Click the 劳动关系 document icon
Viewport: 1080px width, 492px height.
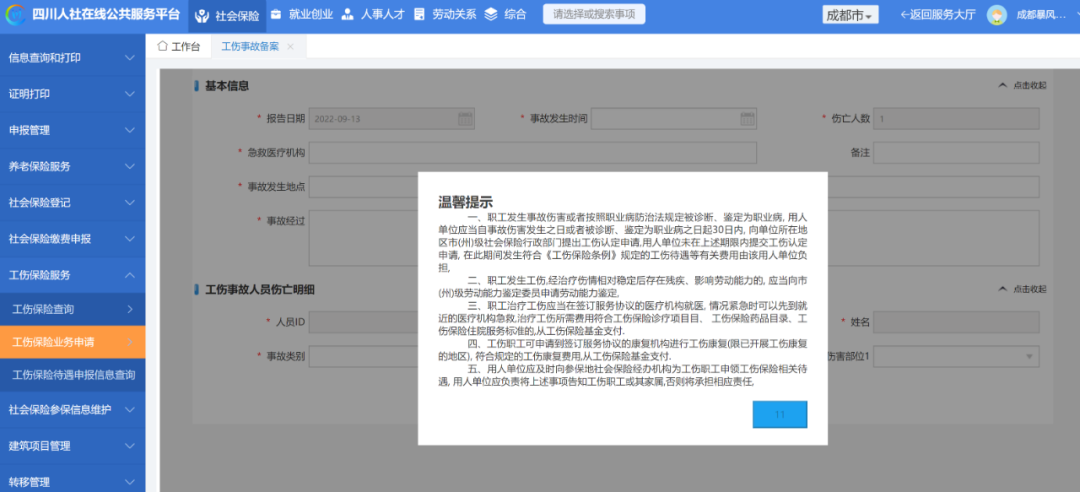click(419, 14)
